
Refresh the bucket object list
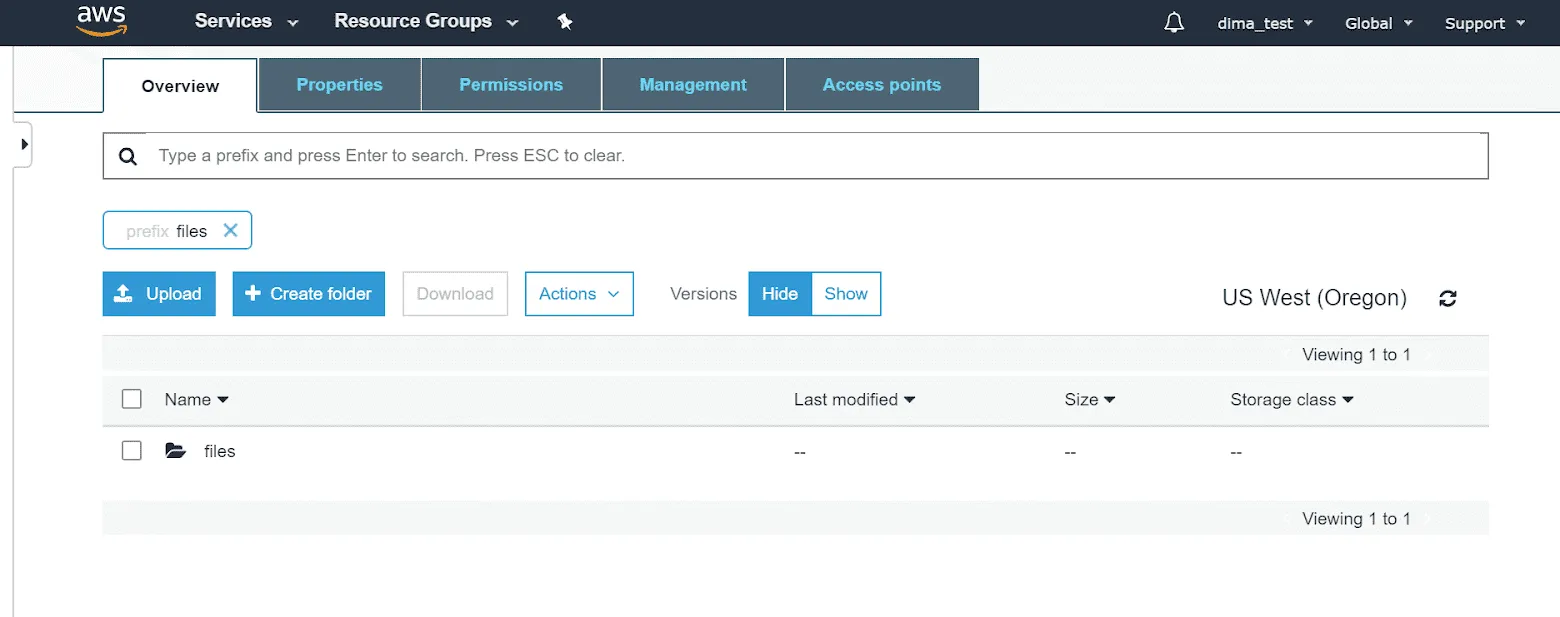click(1447, 297)
